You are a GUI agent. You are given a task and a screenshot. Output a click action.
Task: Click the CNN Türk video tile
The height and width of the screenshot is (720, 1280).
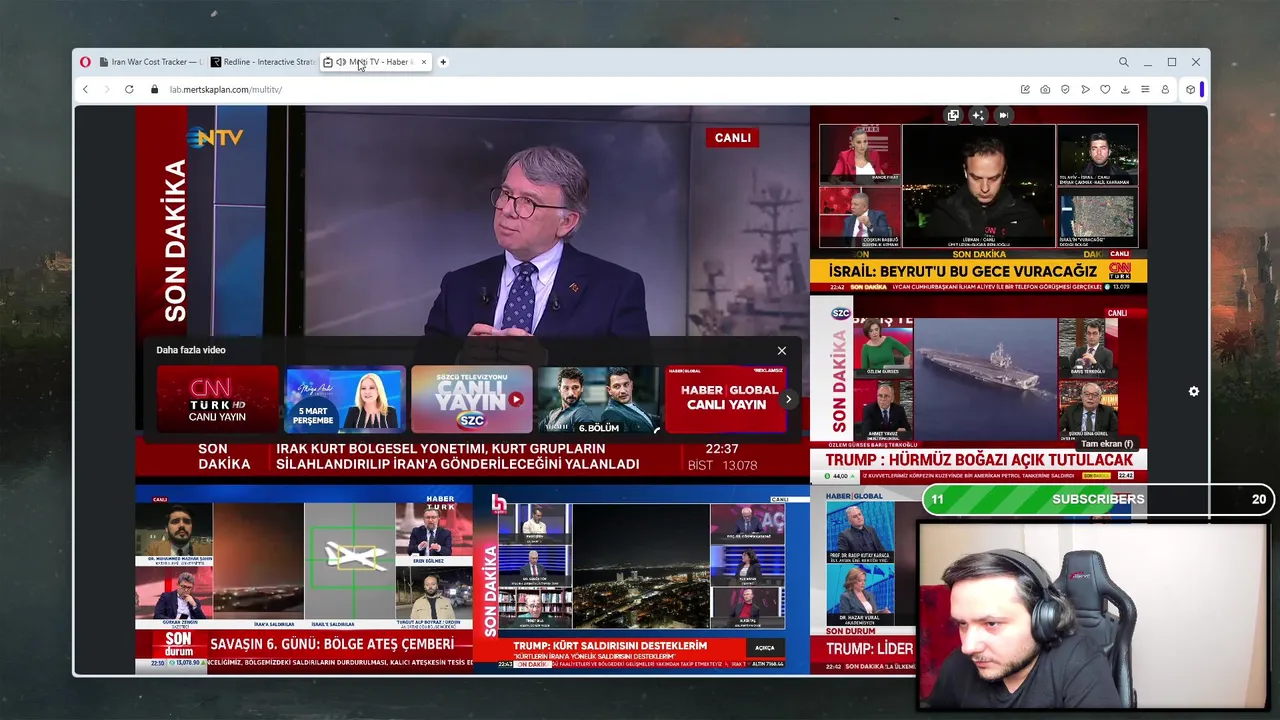pos(978,200)
